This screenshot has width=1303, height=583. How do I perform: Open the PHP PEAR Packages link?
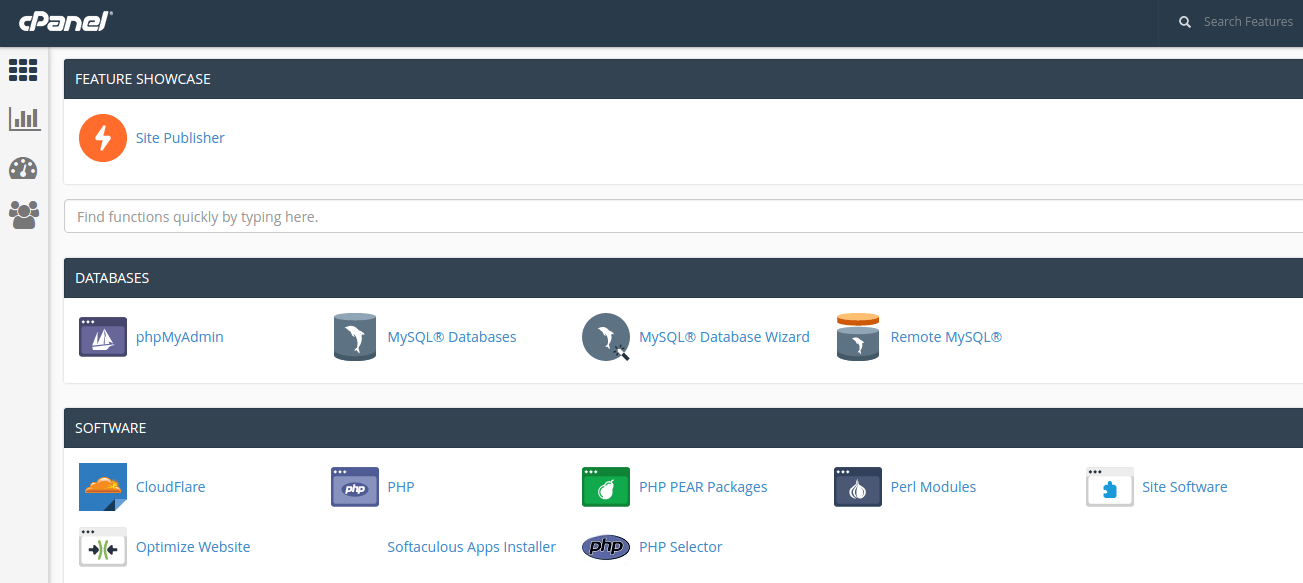pos(703,487)
